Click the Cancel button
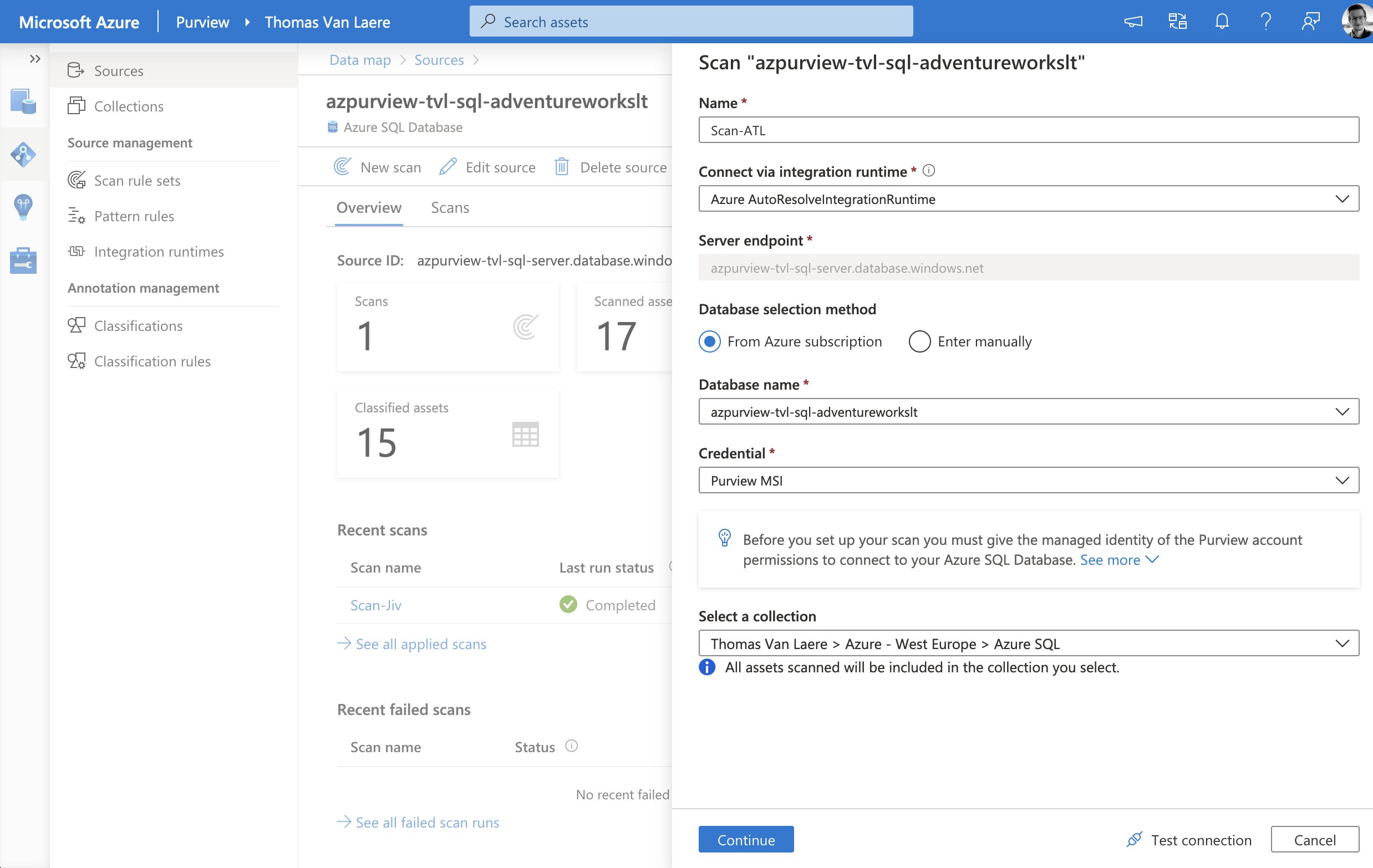 pos(1315,839)
